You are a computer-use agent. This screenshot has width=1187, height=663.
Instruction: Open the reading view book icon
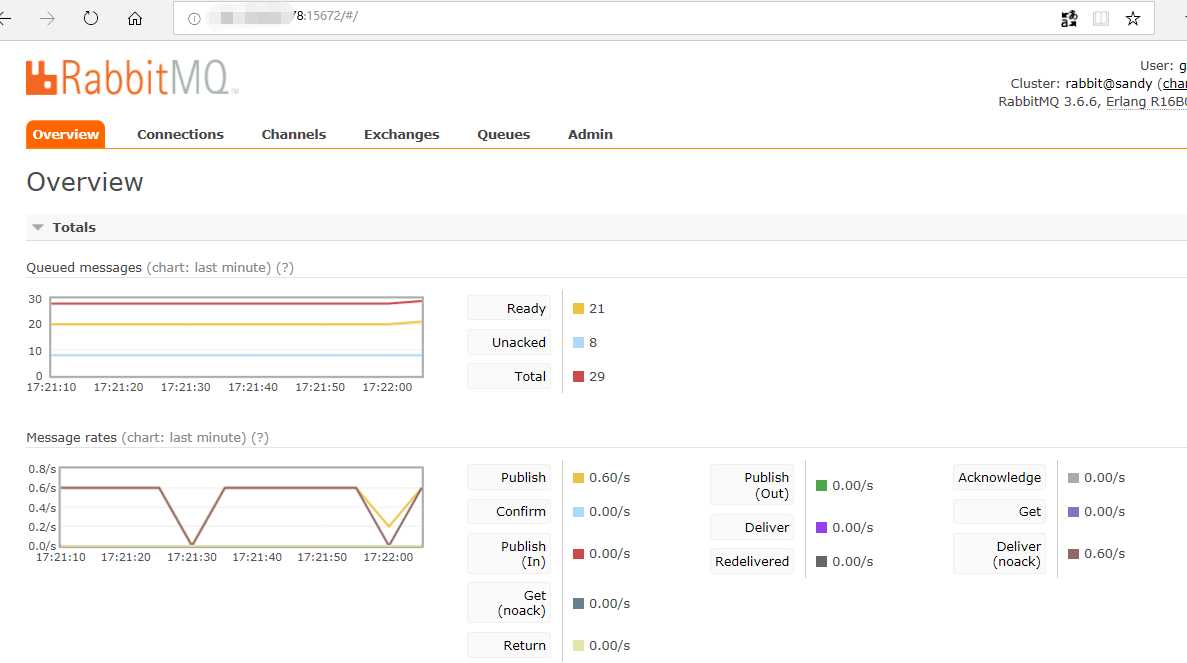(x=1101, y=19)
